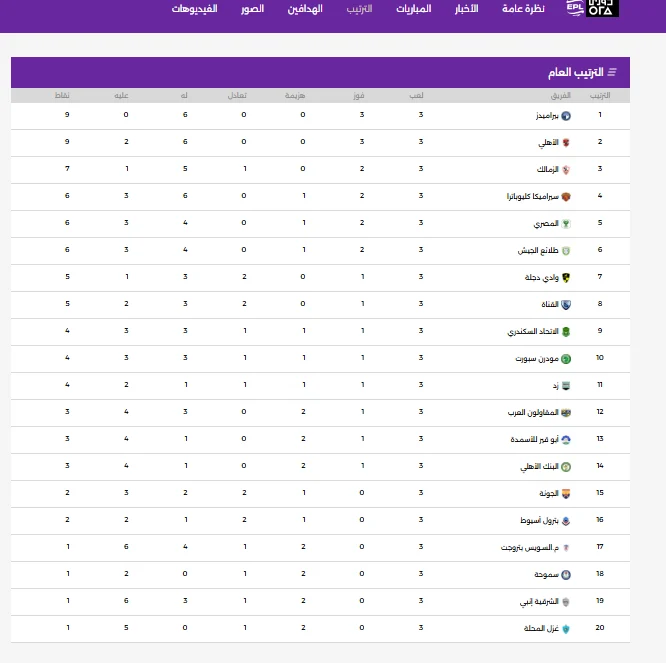
Task: Click the سموحة team crest
Action: [x=566, y=575]
